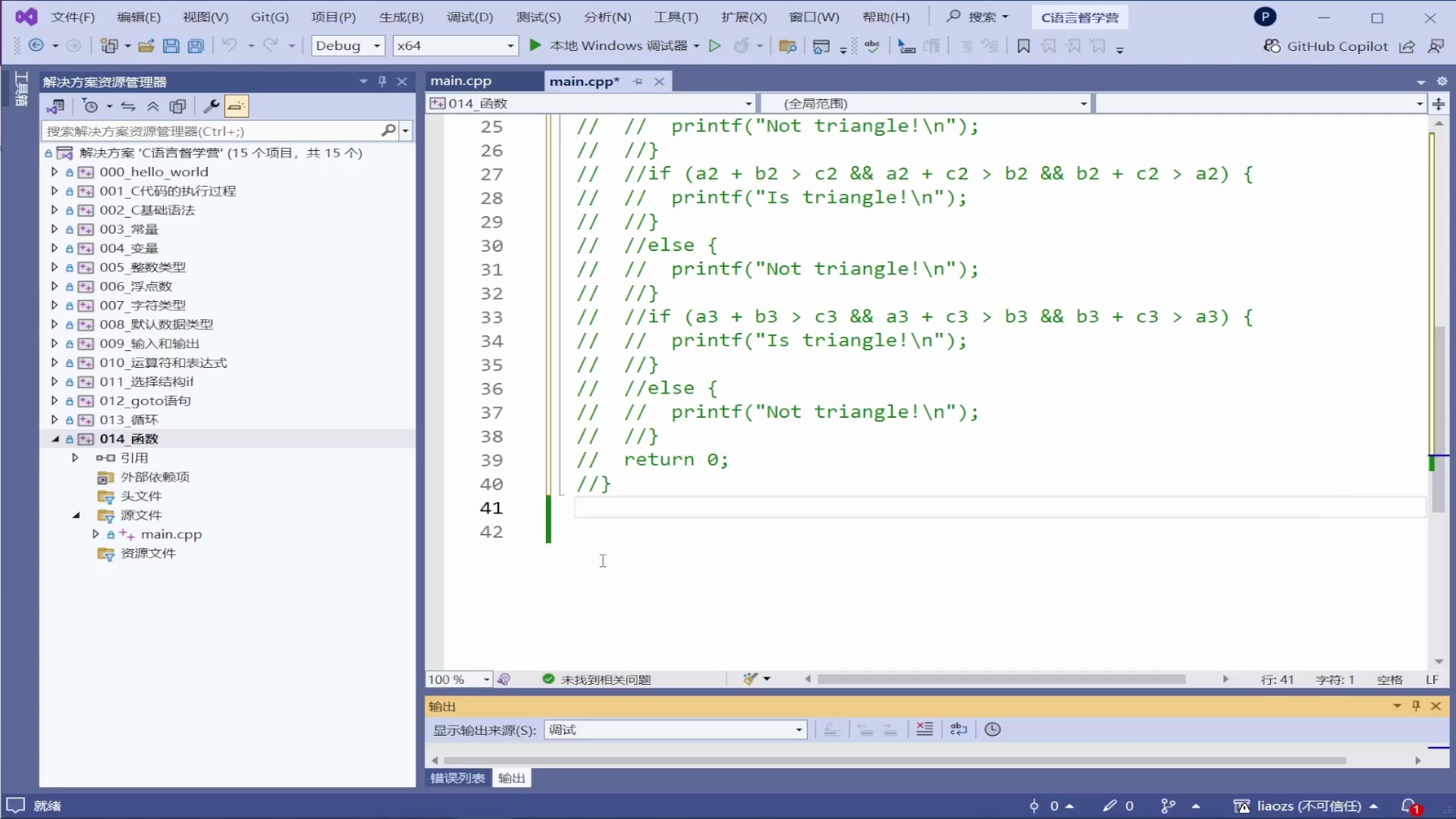Start debugging with the green play arrow
Screen dimensions: 1456x819
tap(535, 46)
